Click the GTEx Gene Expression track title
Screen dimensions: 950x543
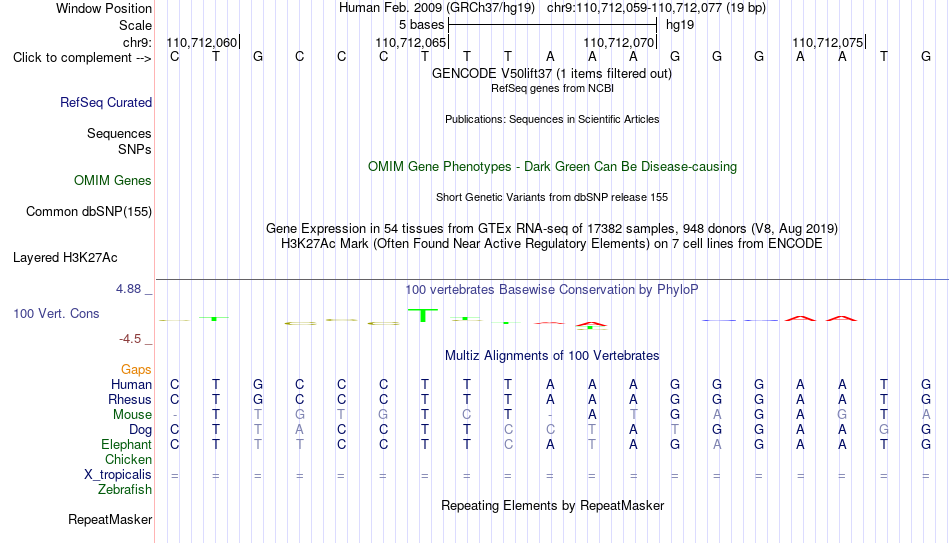(x=552, y=228)
